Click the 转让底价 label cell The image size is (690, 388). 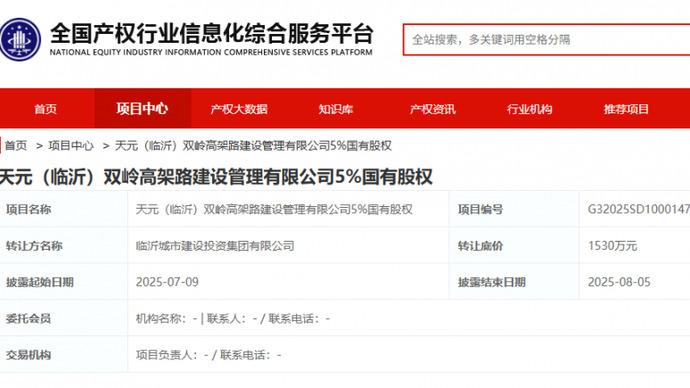514,246
